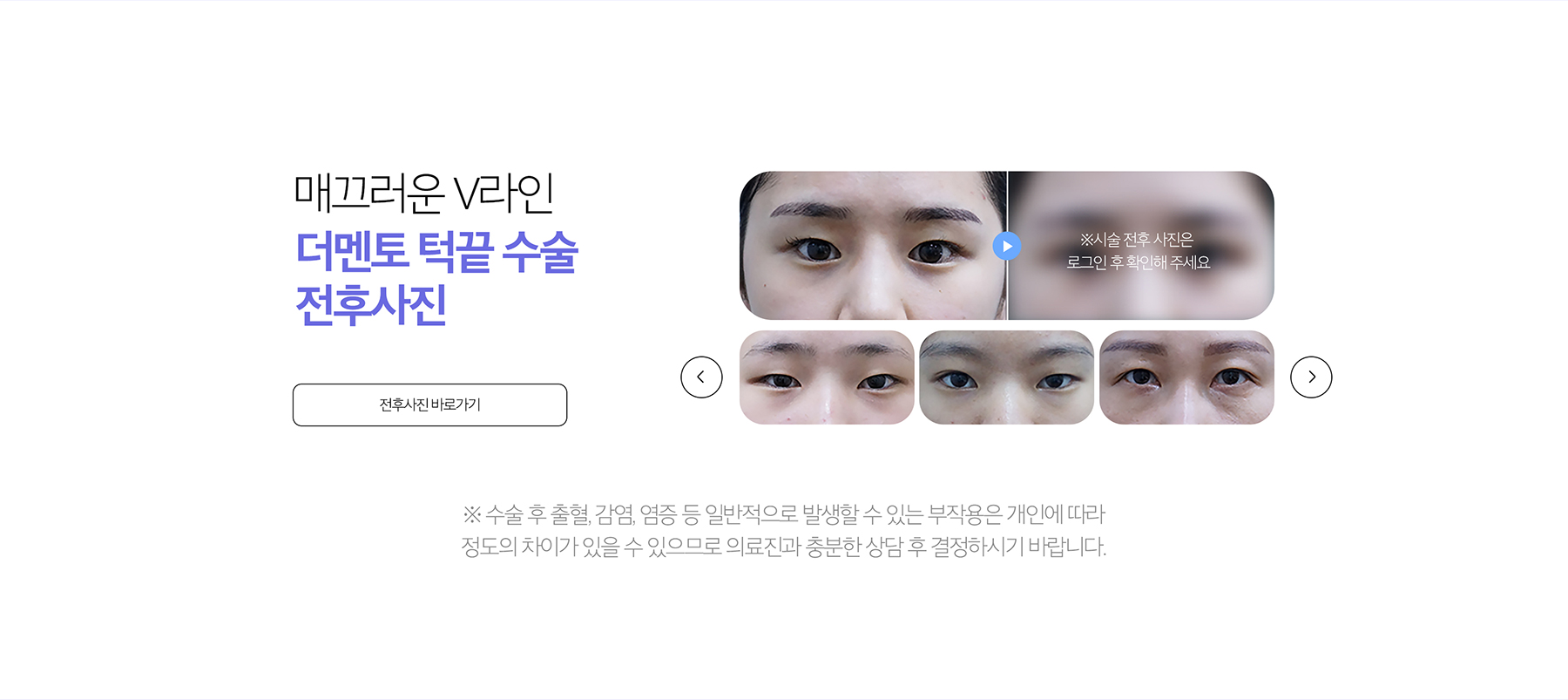Screen dimensions: 1568x700
Task: Select the third eye thumbnail in the carousel
Action: point(1186,377)
